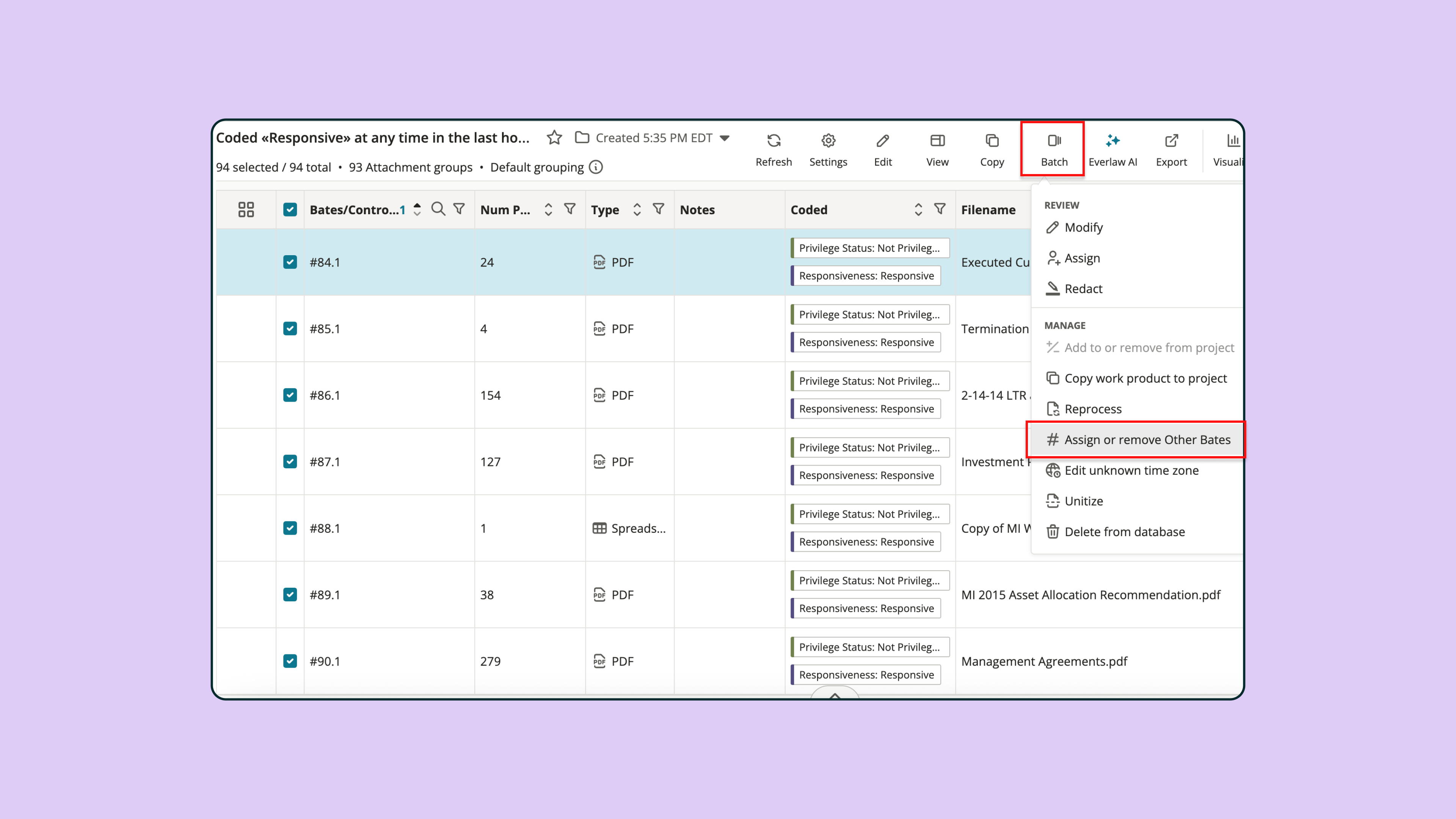Filter the Bates/Control column
1456x819 pixels.
point(459,209)
